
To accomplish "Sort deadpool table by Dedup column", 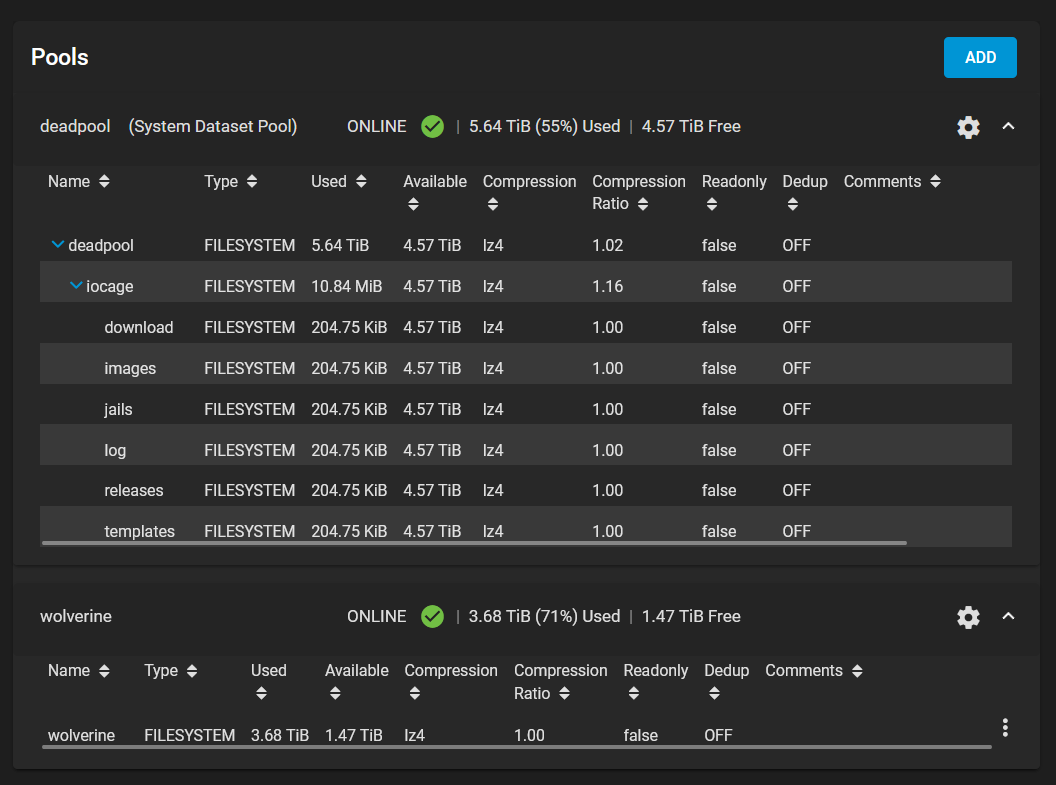I will click(x=792, y=204).
